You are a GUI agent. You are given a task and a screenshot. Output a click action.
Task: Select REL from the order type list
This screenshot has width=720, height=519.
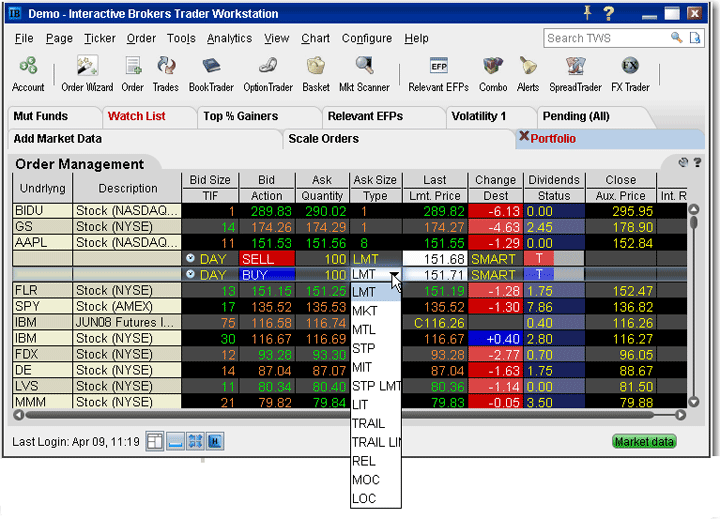tap(376, 461)
